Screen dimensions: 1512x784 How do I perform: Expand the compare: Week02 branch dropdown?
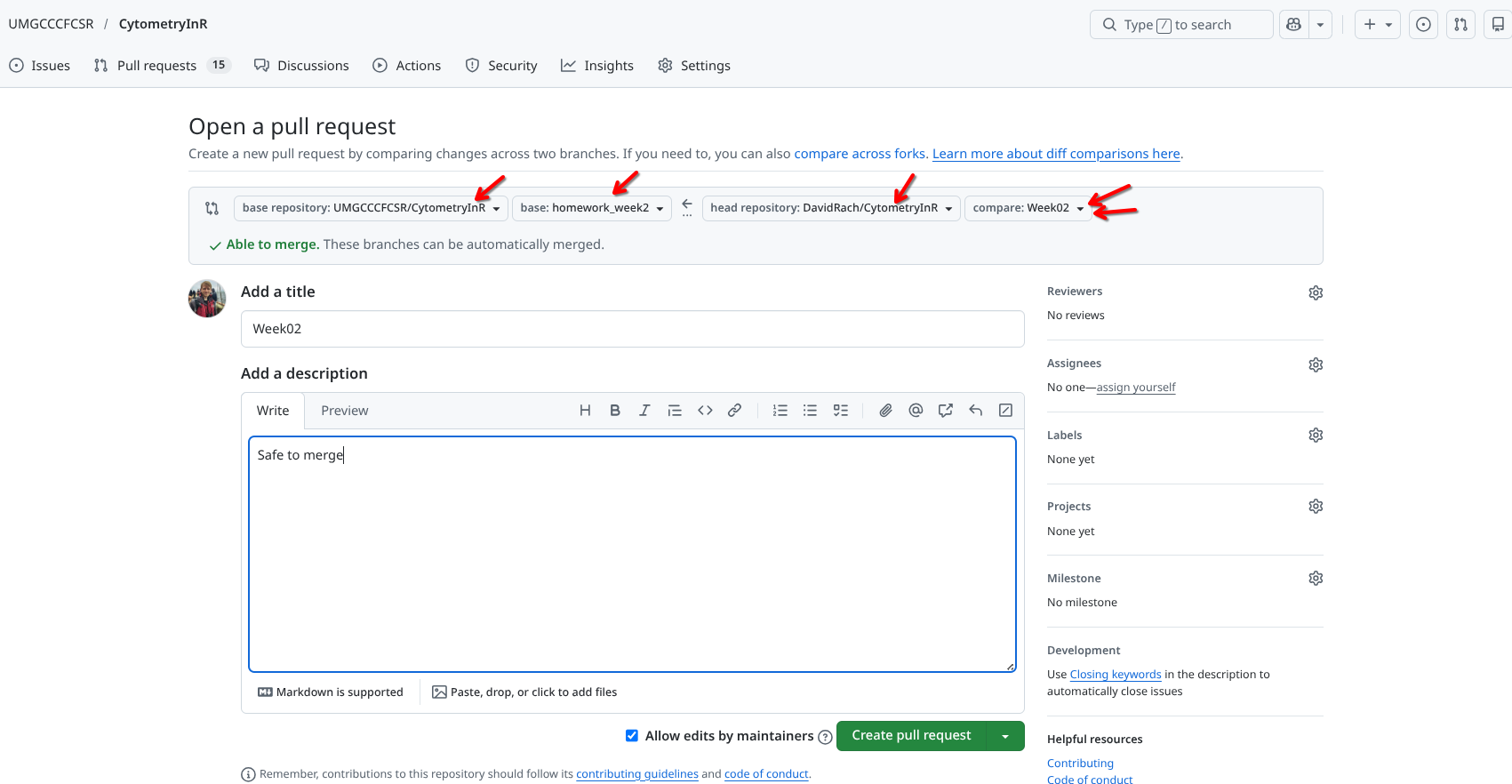pyautogui.click(x=1028, y=208)
